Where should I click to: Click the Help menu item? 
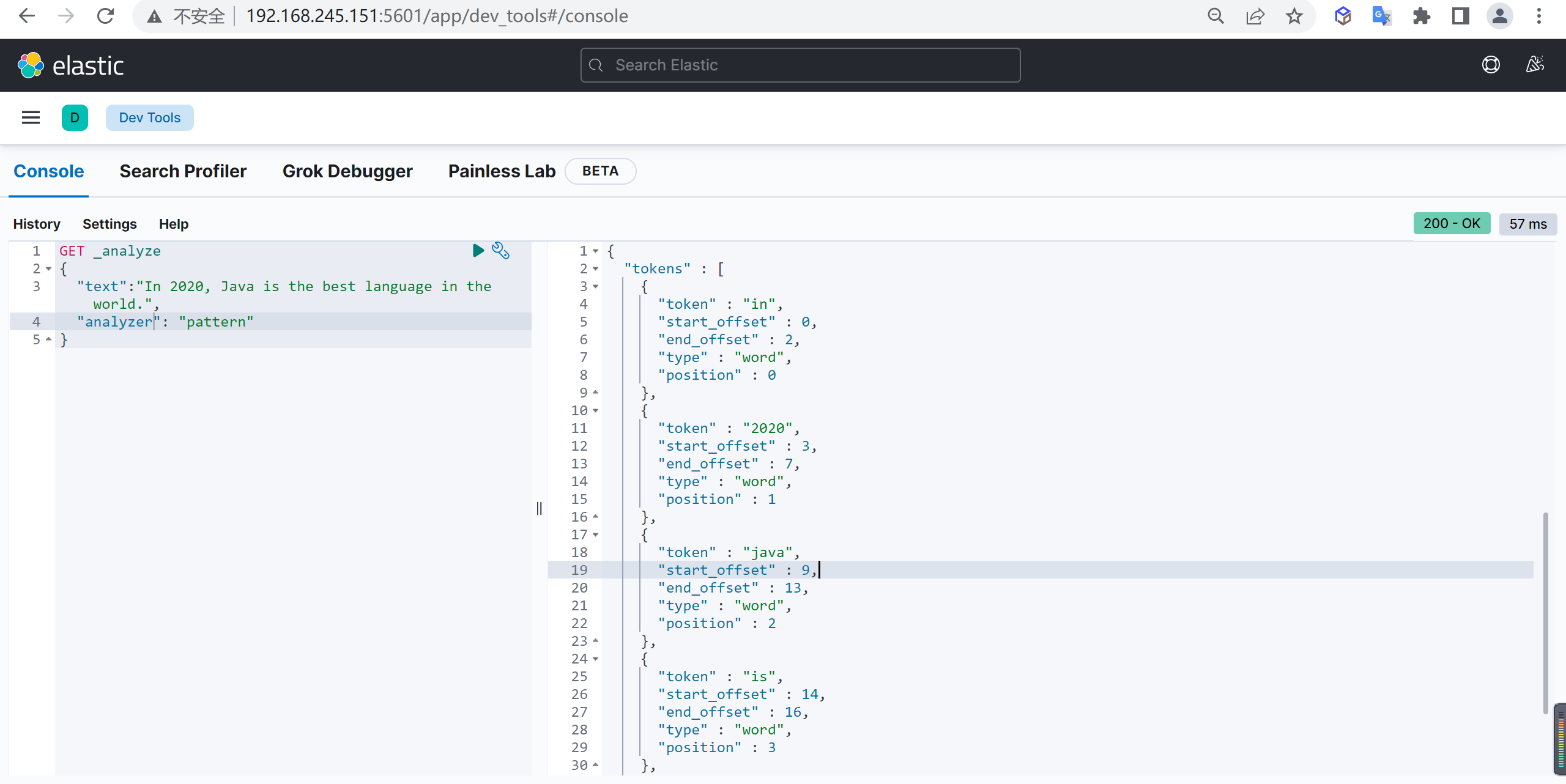tap(174, 223)
